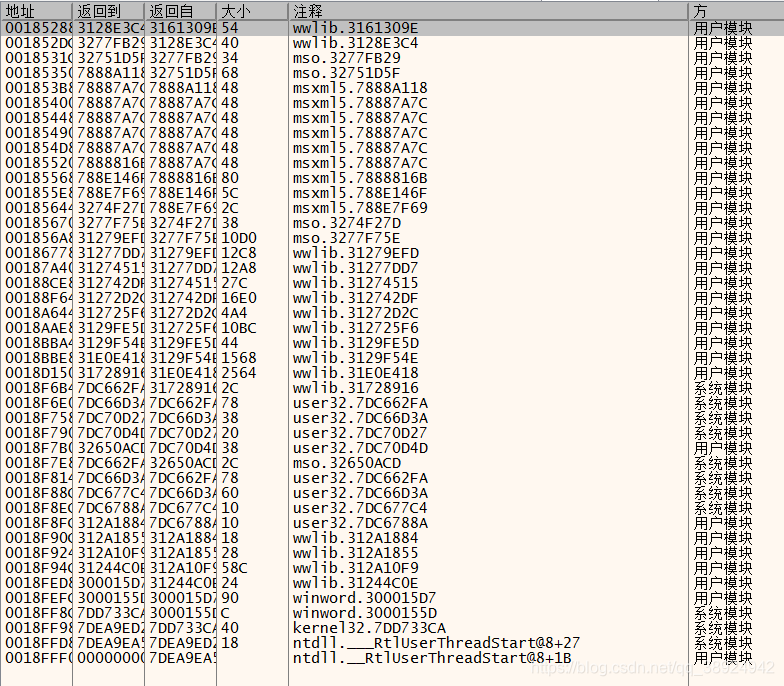This screenshot has height=686, width=784.
Task: Select the msxml5.788E146F comment entry
Action: (360, 193)
